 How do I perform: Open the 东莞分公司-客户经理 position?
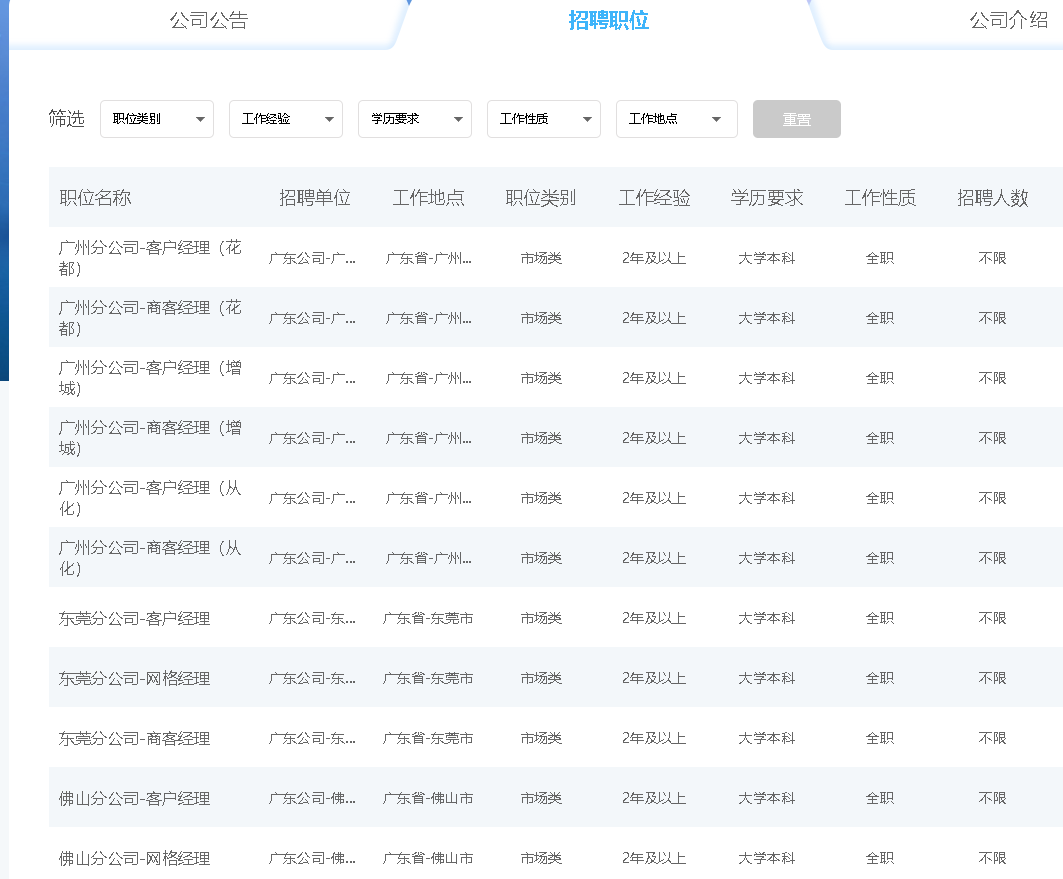tap(132, 618)
